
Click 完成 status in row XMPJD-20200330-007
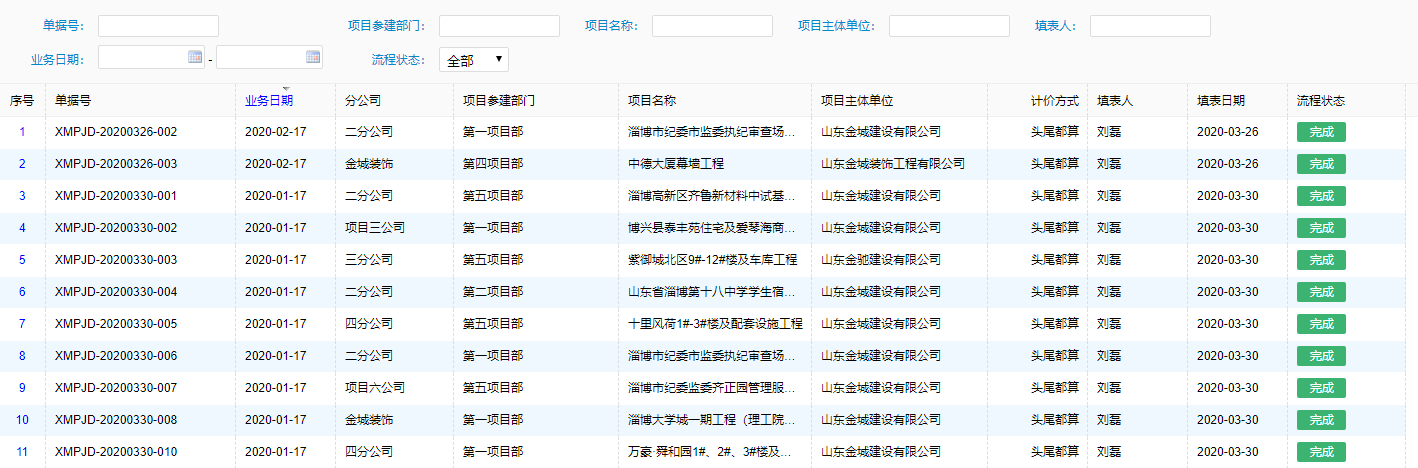pyautogui.click(x=1321, y=388)
